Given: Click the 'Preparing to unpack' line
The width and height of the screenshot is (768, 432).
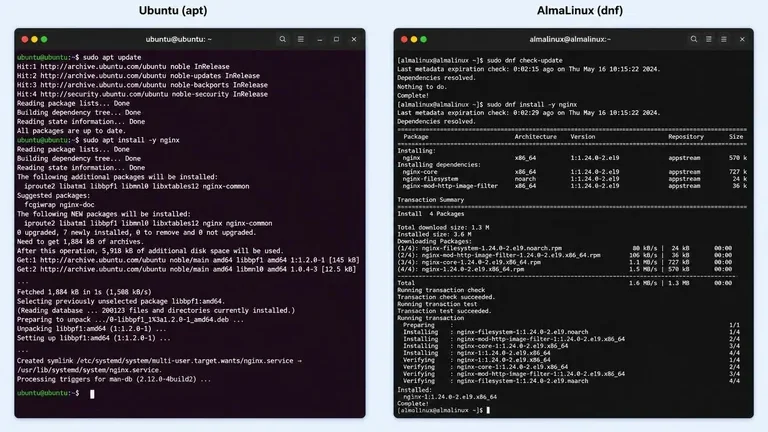Looking at the screenshot, I should coord(130,320).
